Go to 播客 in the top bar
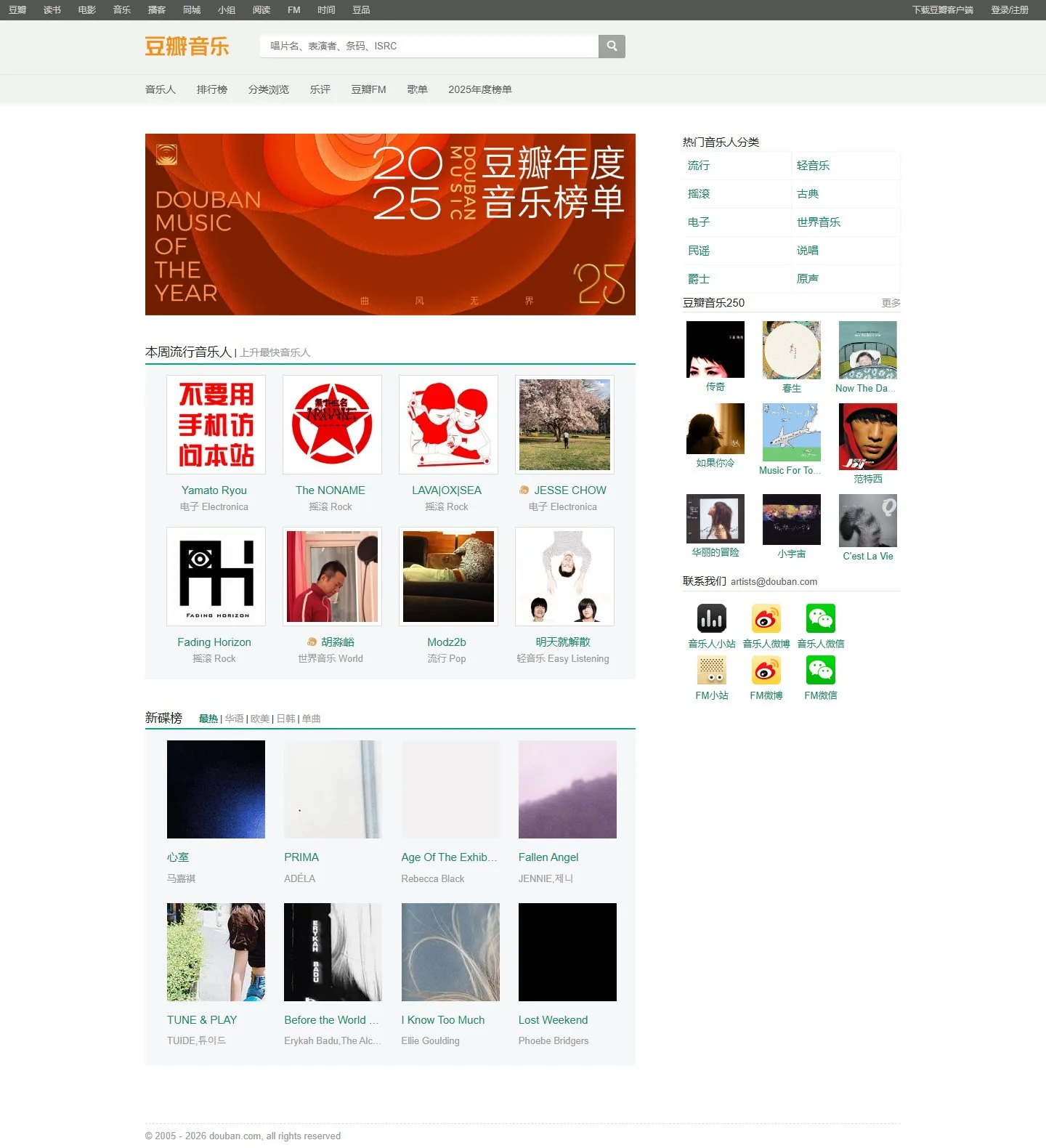Image resolution: width=1046 pixels, height=1148 pixels. tap(157, 10)
